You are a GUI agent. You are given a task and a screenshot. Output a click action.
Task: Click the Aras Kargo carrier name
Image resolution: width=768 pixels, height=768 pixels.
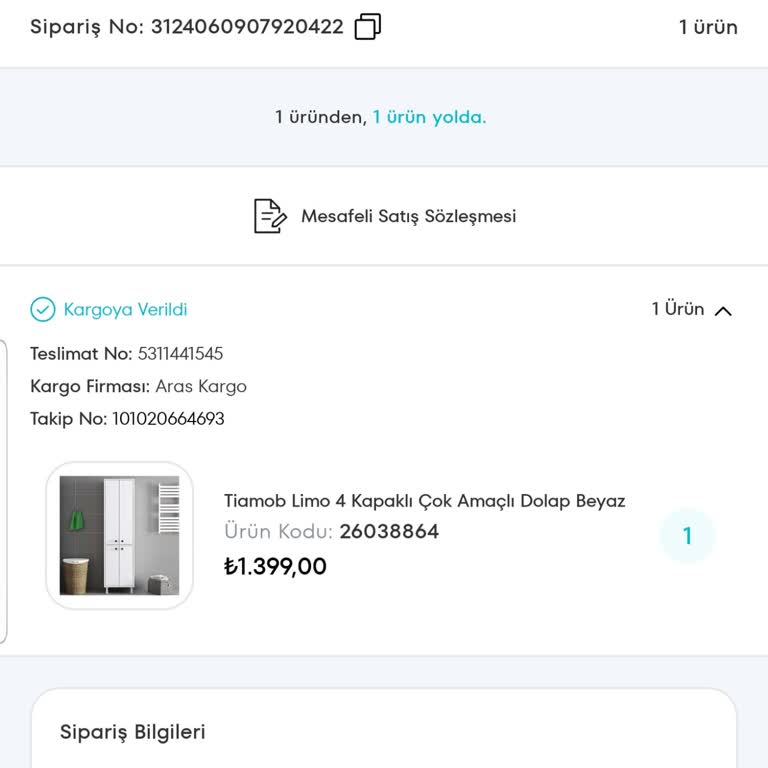(201, 386)
